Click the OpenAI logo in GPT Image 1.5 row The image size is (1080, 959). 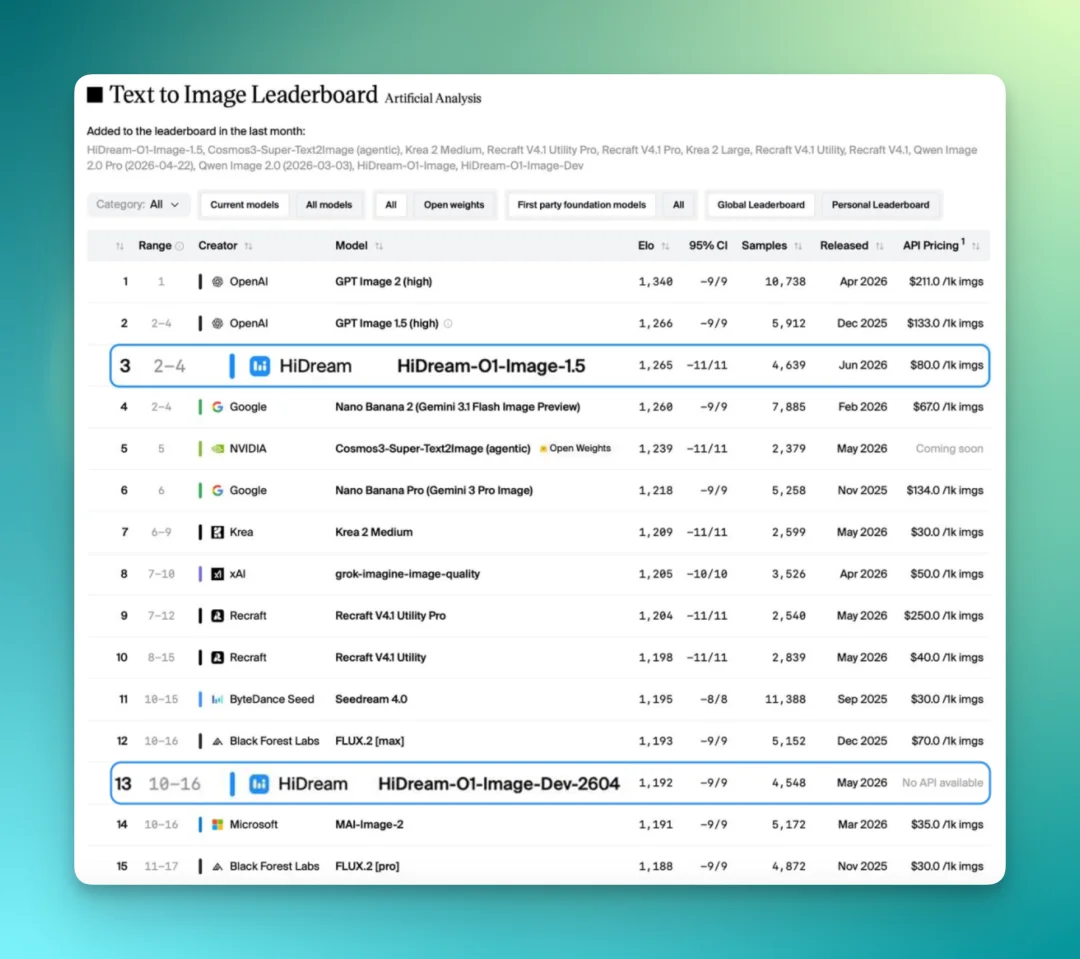(218, 323)
